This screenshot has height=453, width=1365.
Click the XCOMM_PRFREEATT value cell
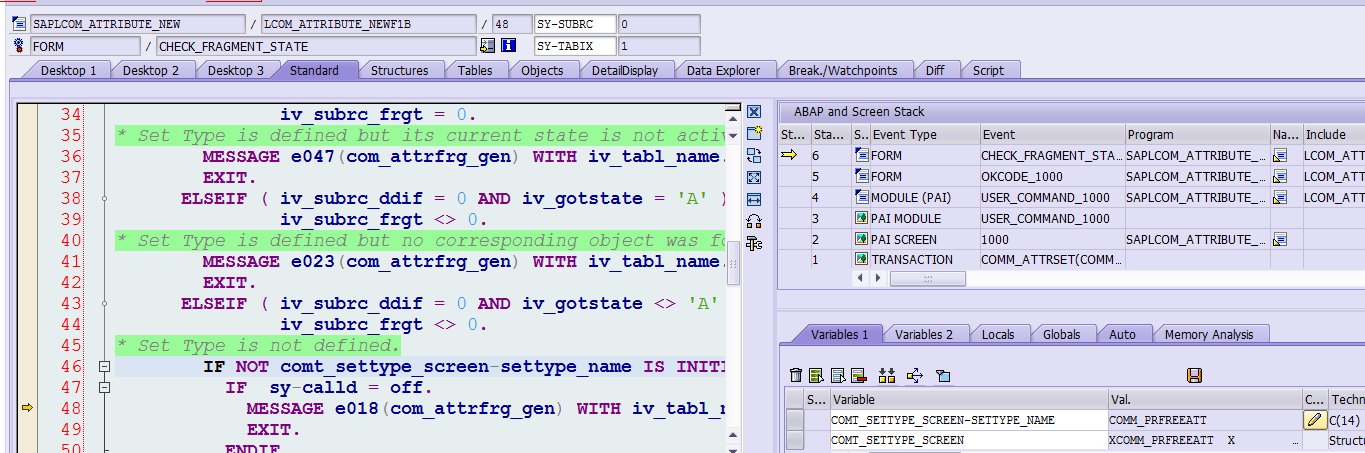[x=1204, y=440]
